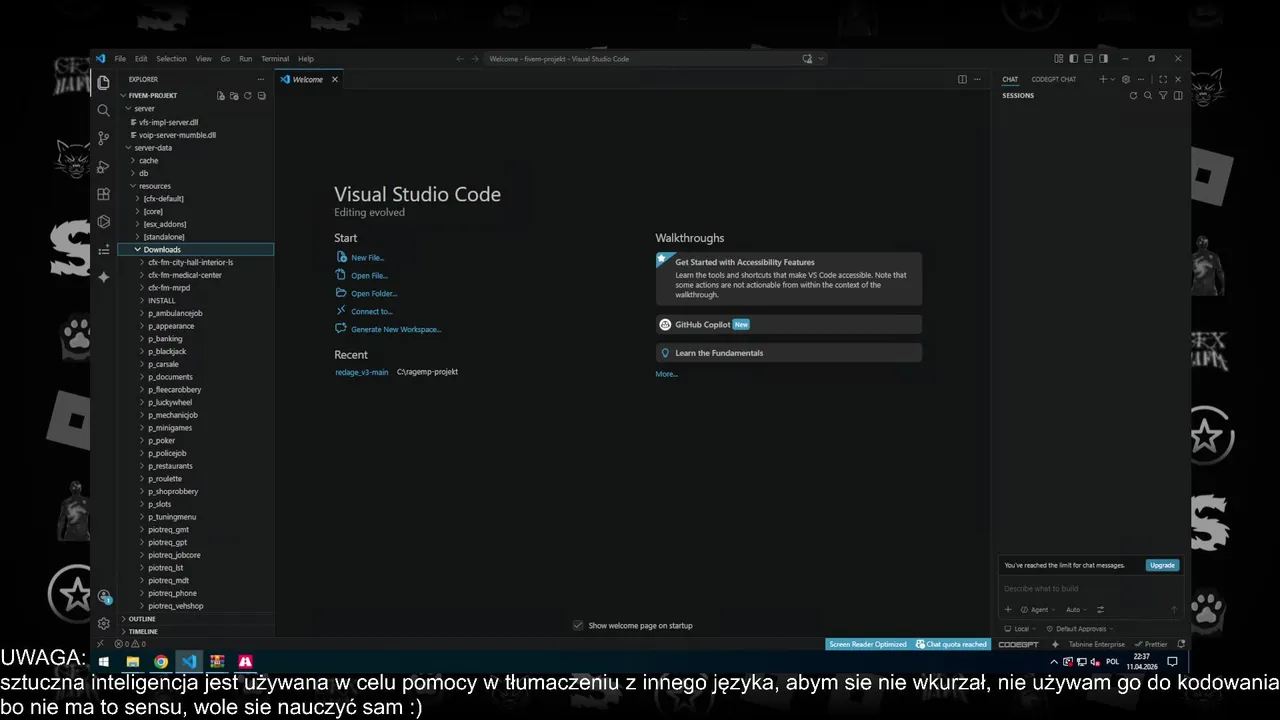The height and width of the screenshot is (720, 1280).
Task: Split the editor to the right
Action: point(962,79)
